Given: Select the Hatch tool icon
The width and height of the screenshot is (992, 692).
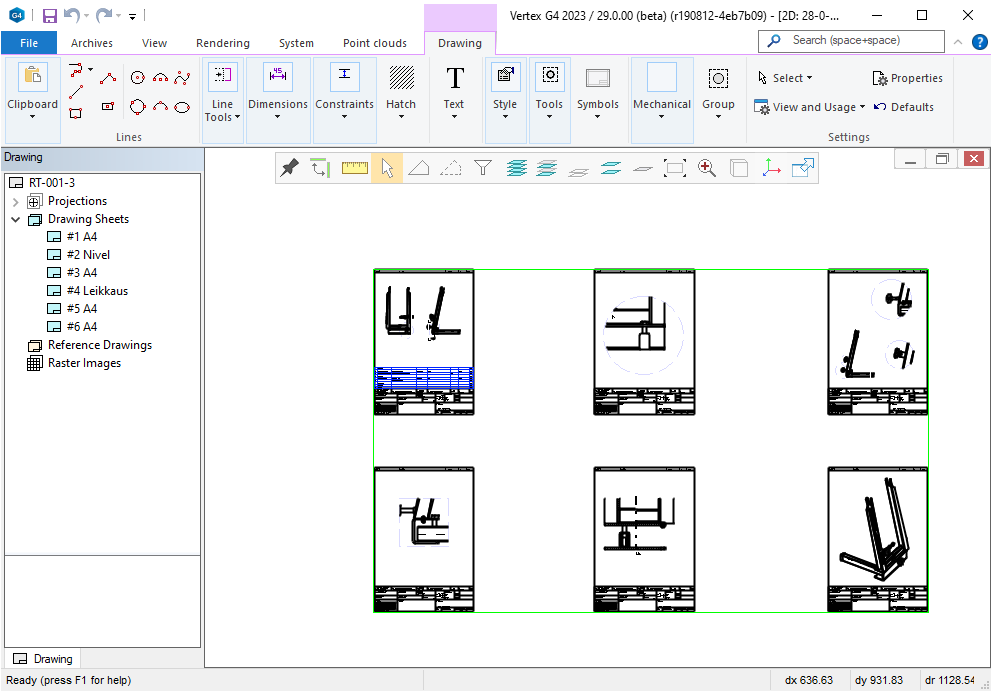Looking at the screenshot, I should 401,79.
